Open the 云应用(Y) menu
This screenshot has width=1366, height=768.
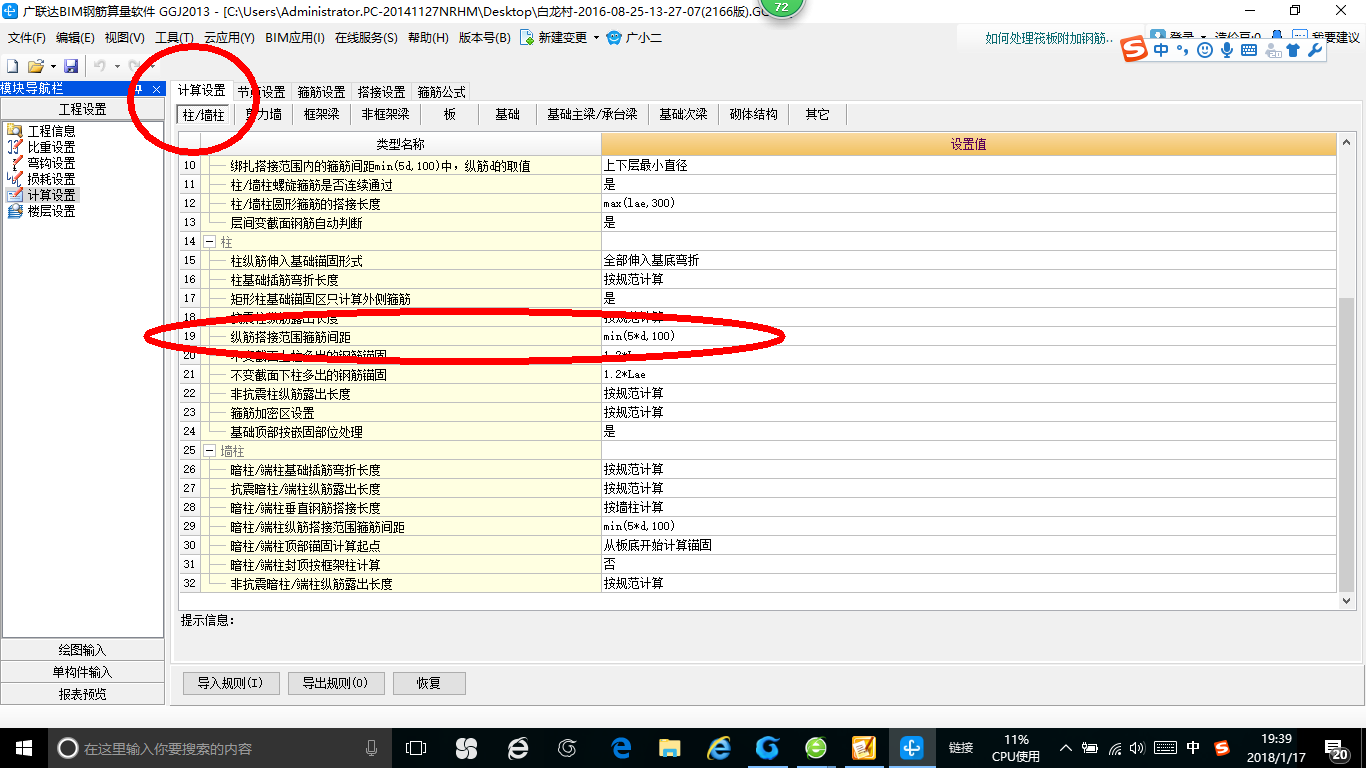[x=228, y=38]
